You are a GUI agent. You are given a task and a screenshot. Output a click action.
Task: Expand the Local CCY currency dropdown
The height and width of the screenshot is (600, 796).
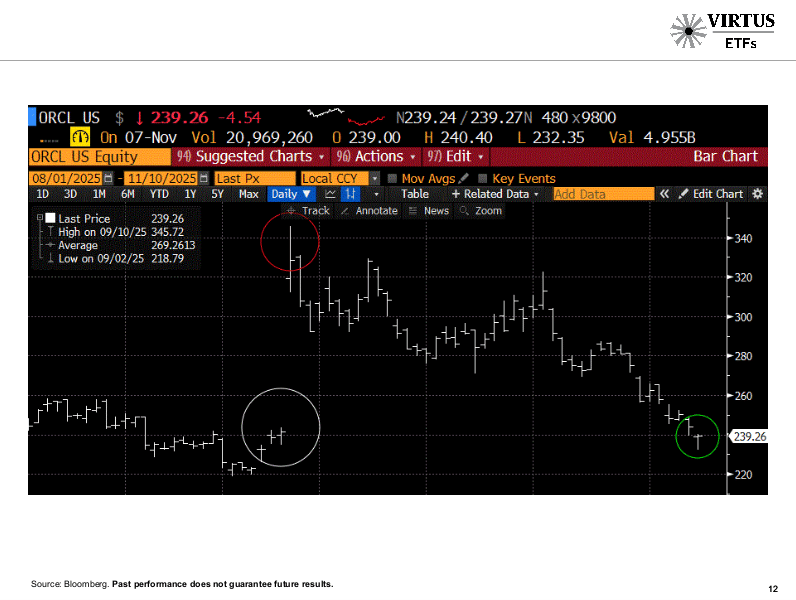(x=375, y=179)
